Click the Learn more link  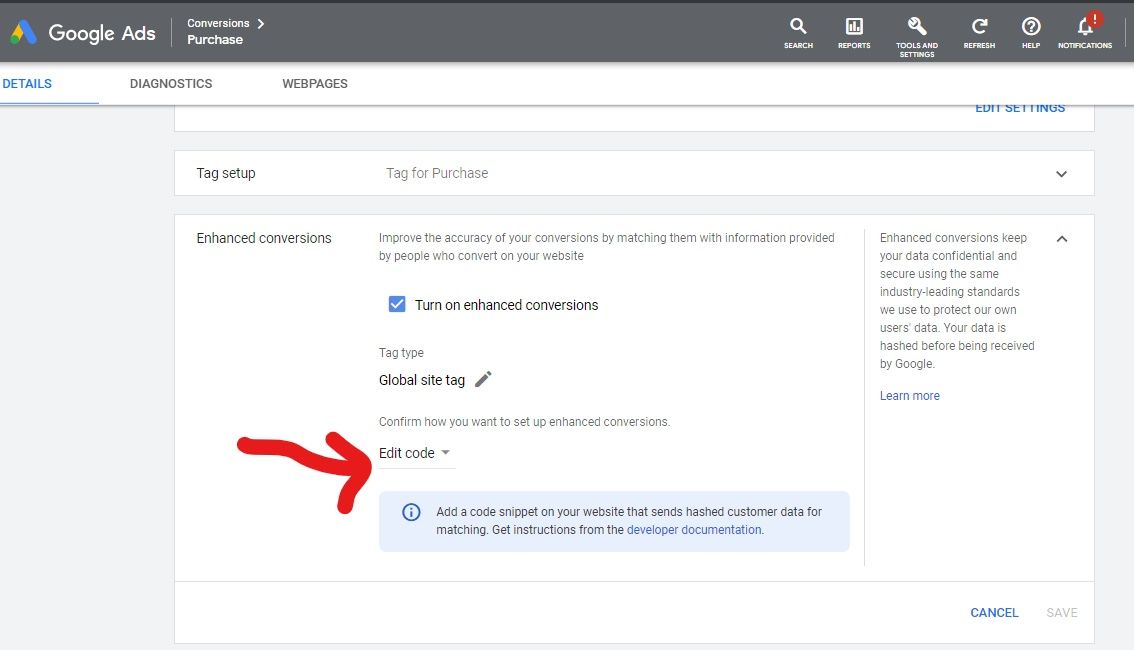(909, 396)
